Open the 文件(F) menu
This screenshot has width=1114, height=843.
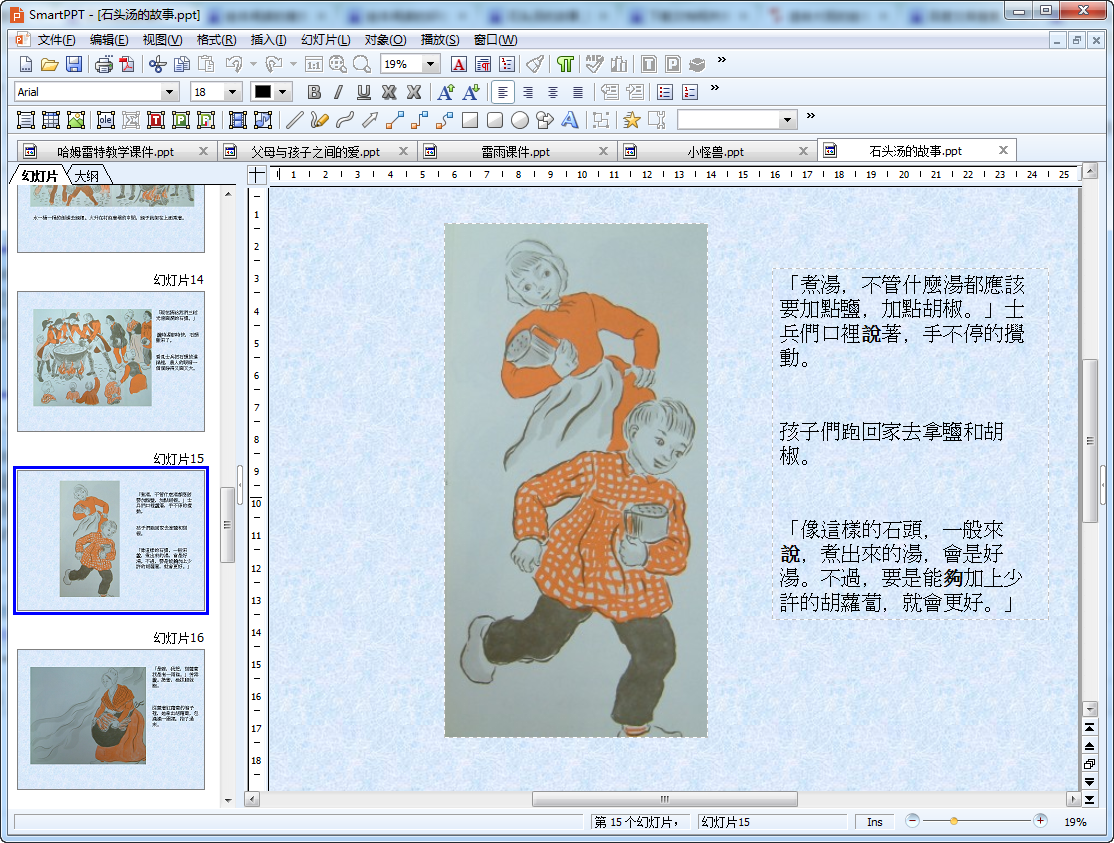point(55,40)
